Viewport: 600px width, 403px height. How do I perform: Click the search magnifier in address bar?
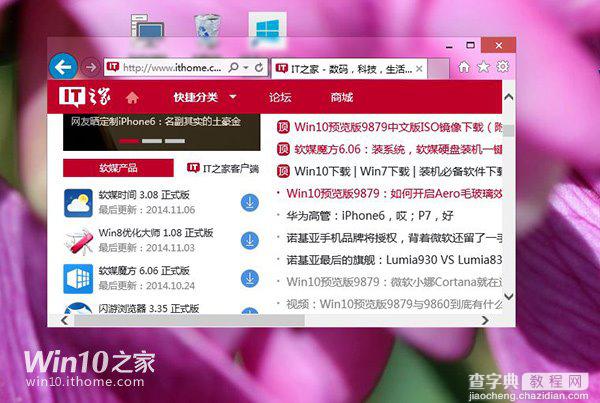point(233,67)
